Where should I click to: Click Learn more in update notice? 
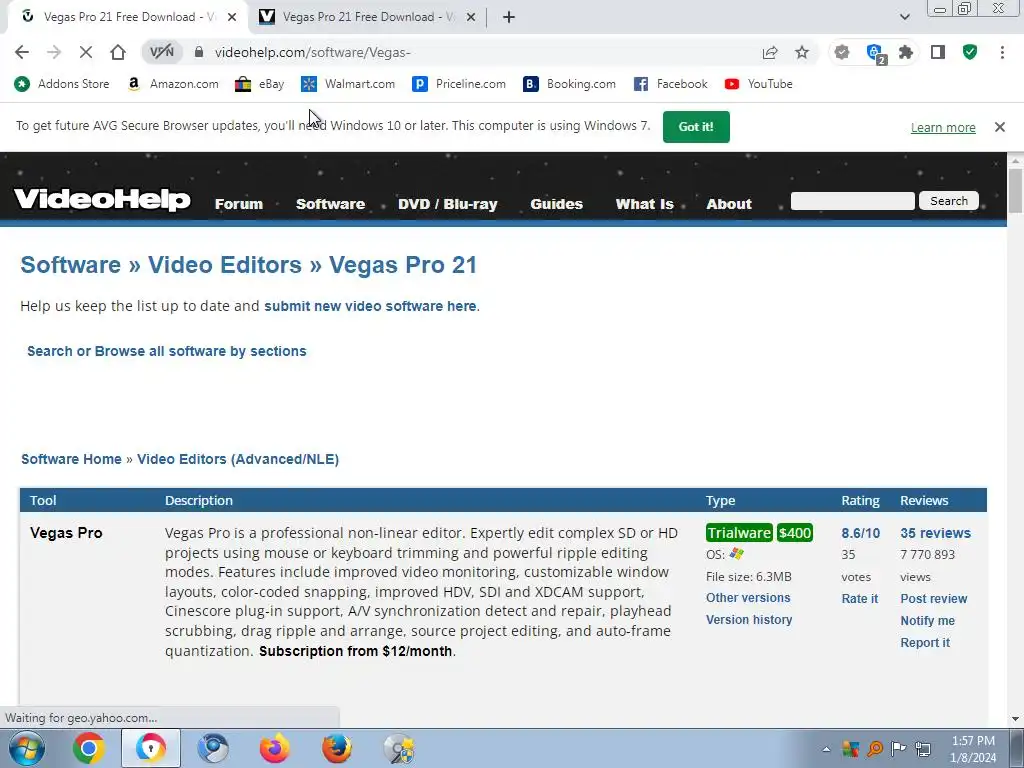point(943,127)
